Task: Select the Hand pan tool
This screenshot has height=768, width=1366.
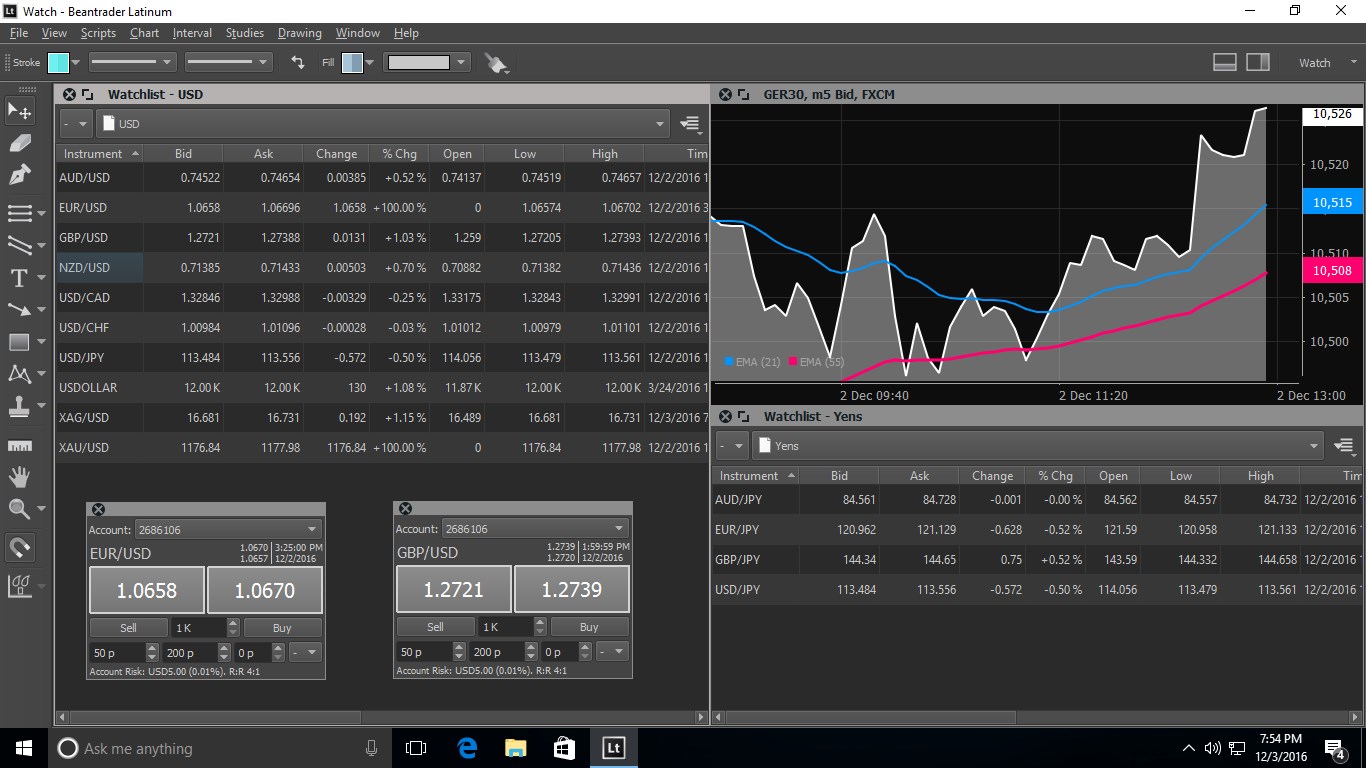Action: 20,477
